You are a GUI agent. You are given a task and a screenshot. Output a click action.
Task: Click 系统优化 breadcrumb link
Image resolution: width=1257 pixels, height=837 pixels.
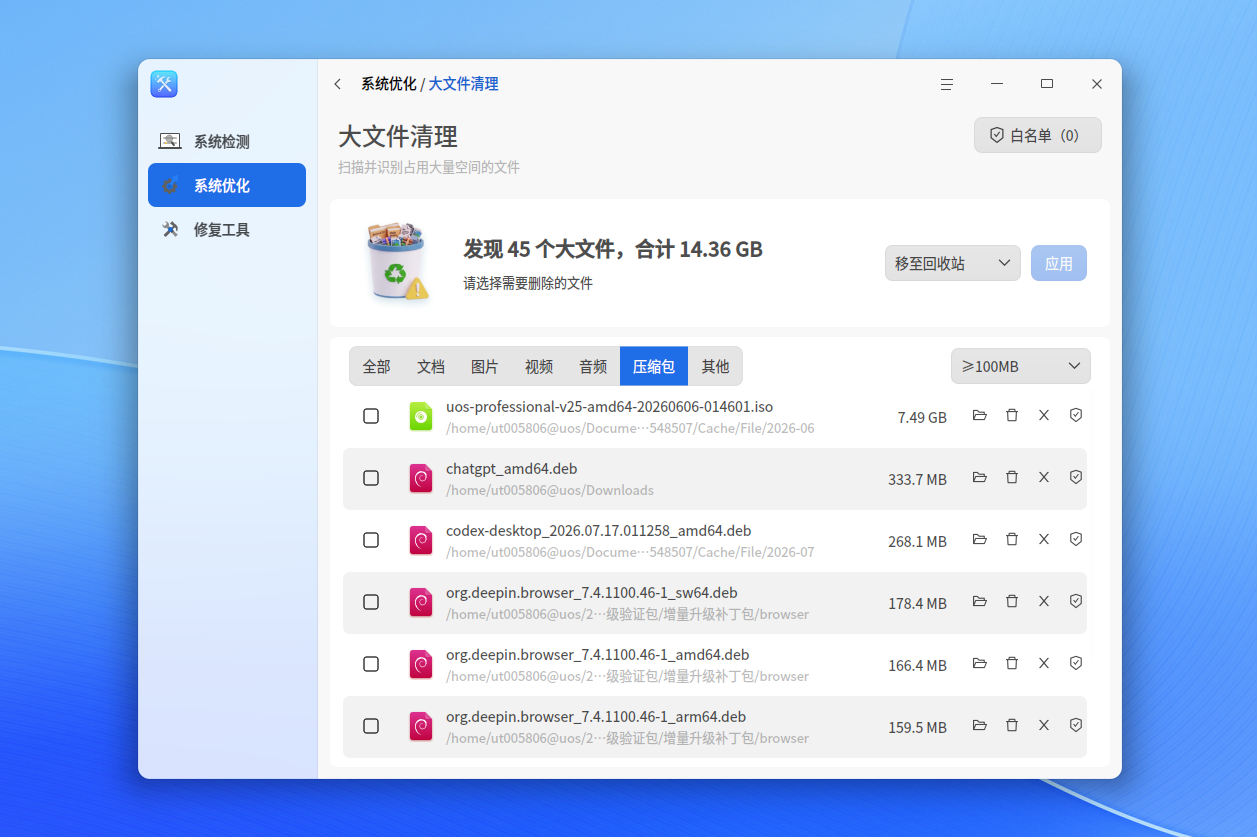point(389,84)
